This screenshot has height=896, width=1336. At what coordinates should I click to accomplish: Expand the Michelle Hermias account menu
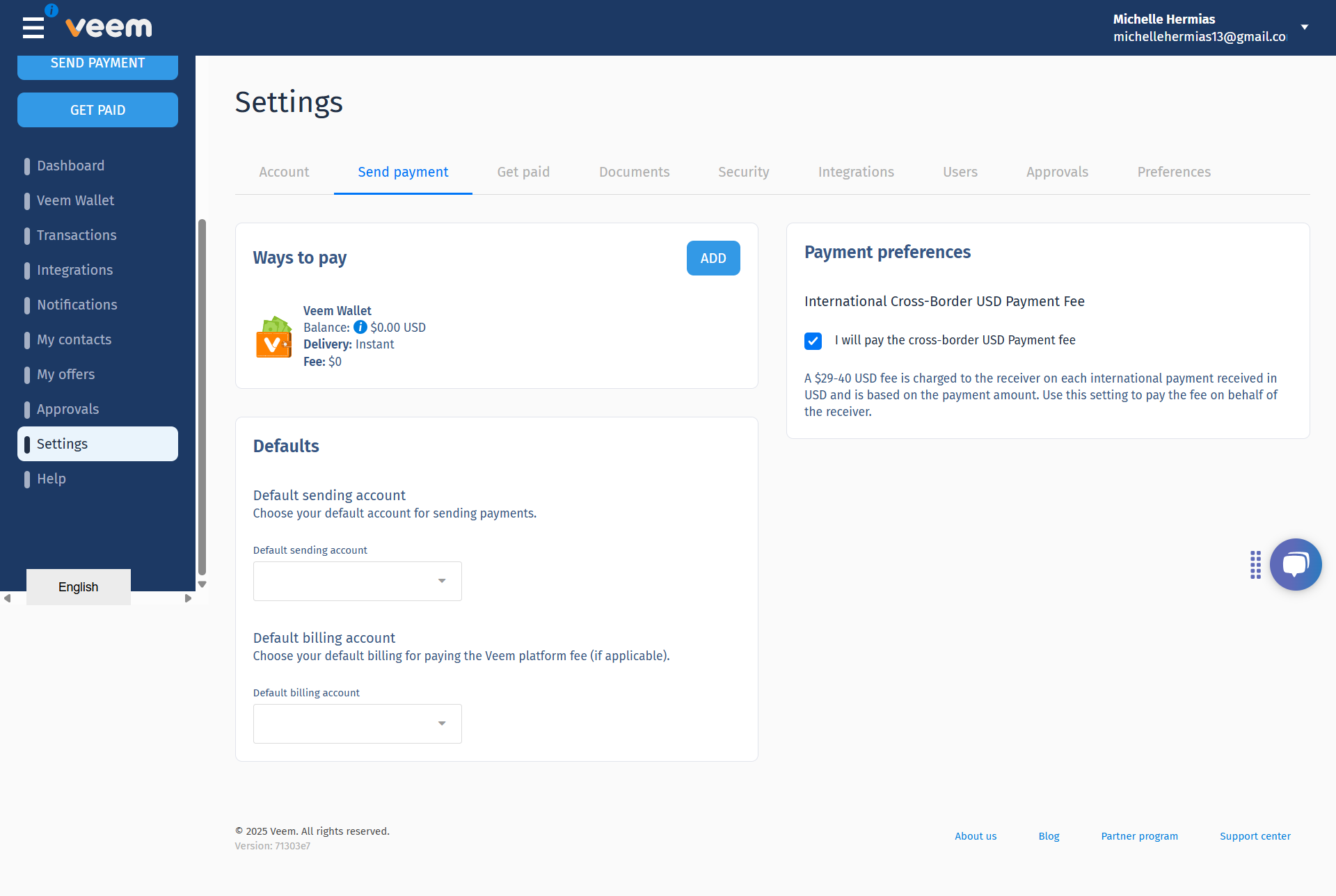pos(1305,27)
